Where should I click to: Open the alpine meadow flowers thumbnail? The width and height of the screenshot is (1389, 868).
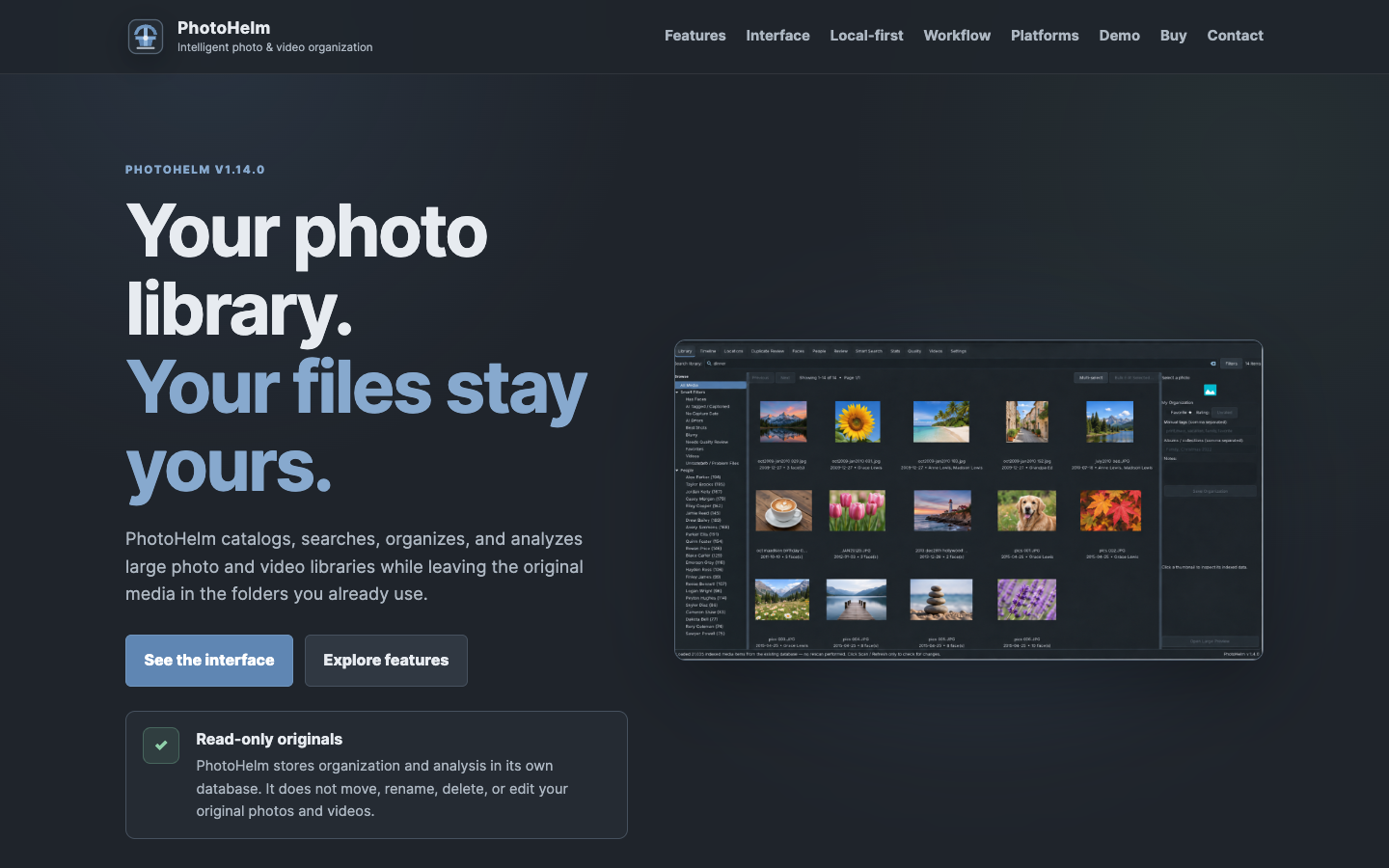(x=782, y=600)
